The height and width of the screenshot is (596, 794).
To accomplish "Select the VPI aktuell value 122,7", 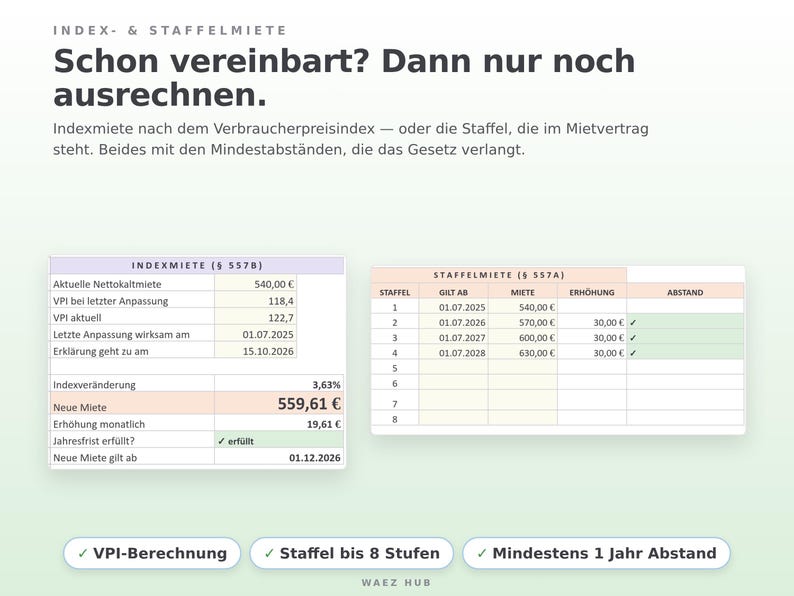I will (255, 317).
